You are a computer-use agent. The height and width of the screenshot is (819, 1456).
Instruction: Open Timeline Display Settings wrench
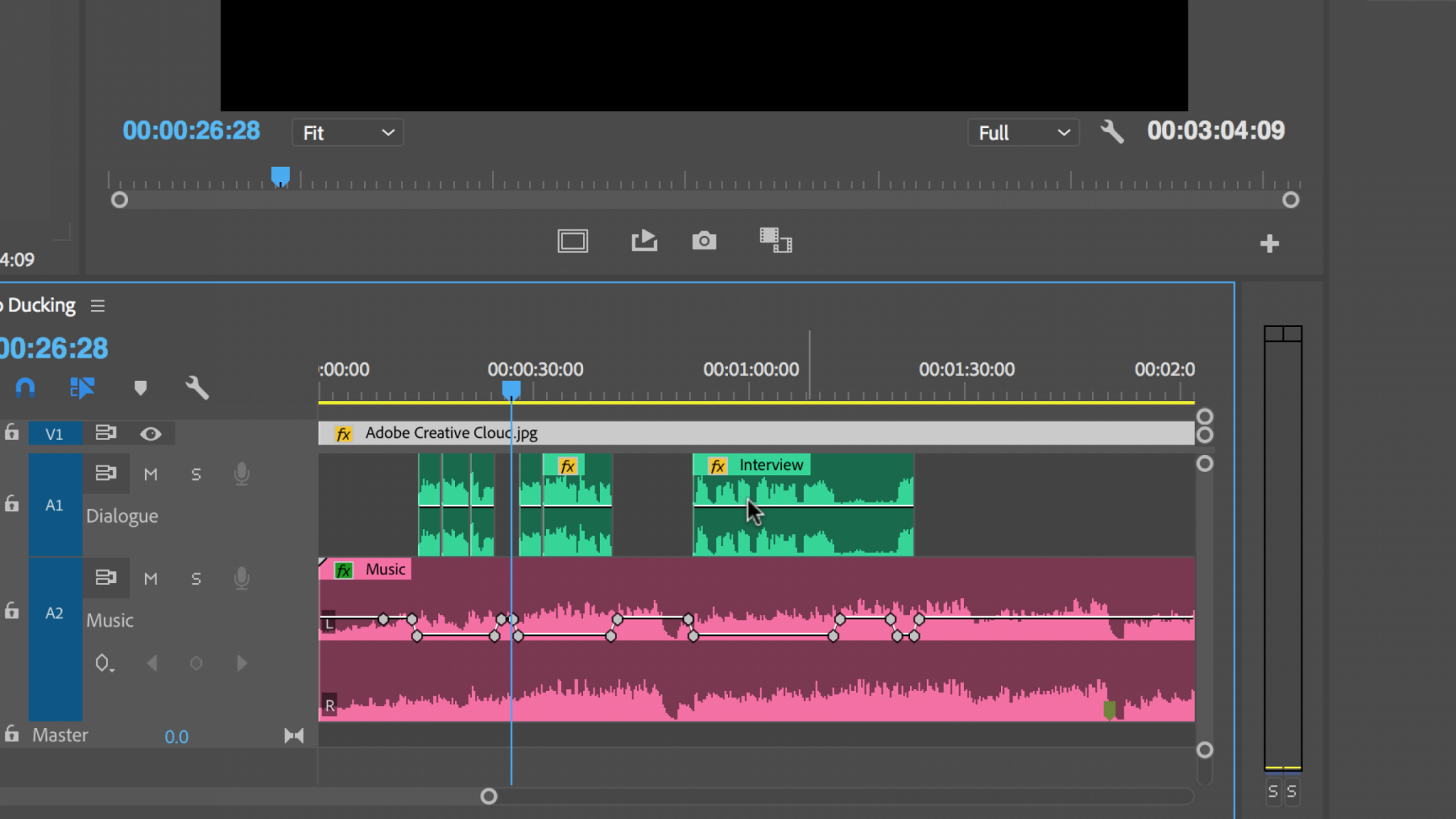coord(197,387)
